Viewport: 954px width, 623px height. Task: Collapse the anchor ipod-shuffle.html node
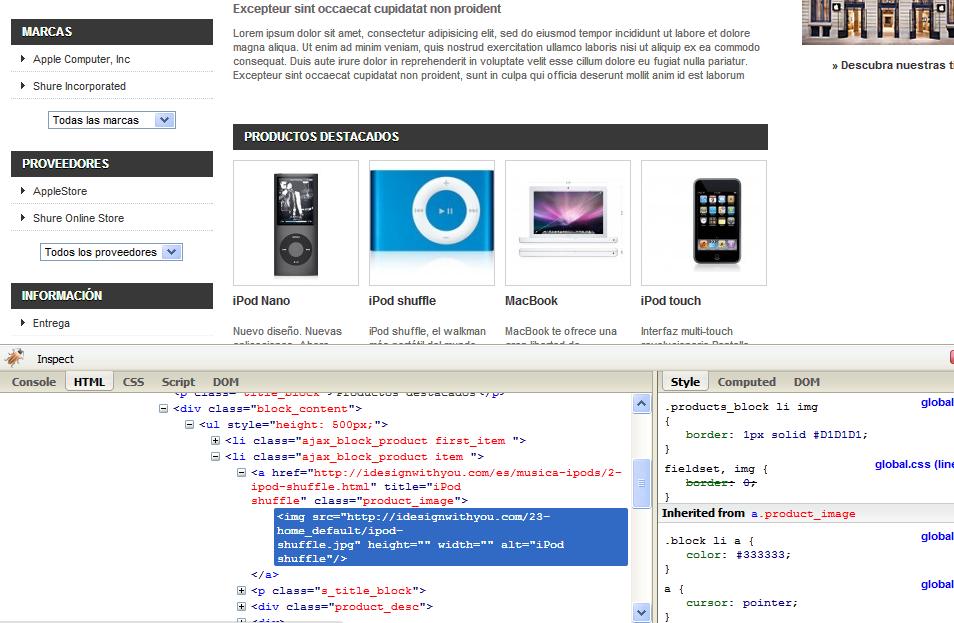(x=242, y=472)
